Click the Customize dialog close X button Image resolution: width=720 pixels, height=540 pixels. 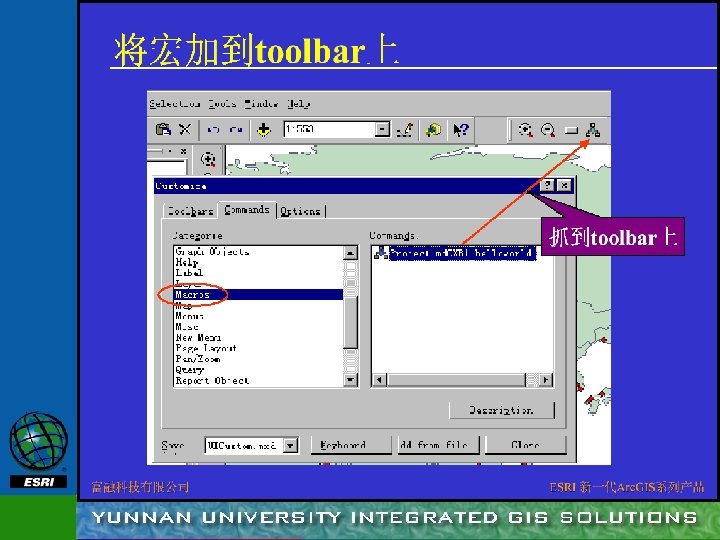(564, 185)
